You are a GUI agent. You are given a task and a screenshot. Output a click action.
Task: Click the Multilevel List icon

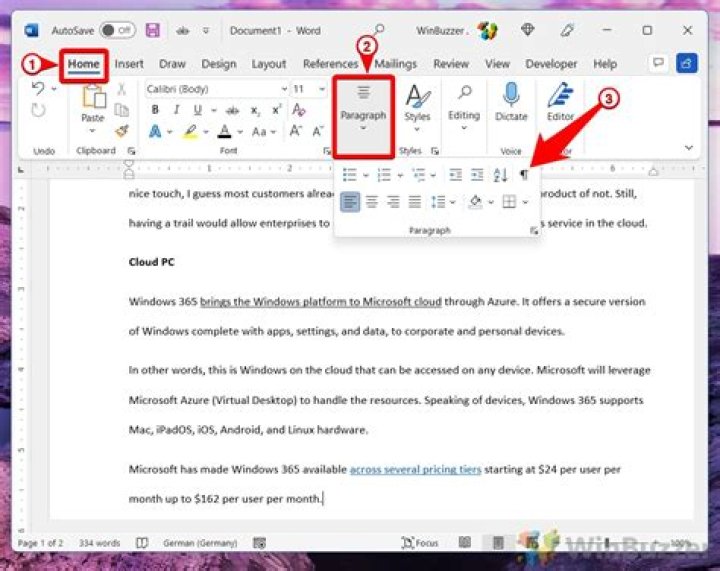pos(418,174)
